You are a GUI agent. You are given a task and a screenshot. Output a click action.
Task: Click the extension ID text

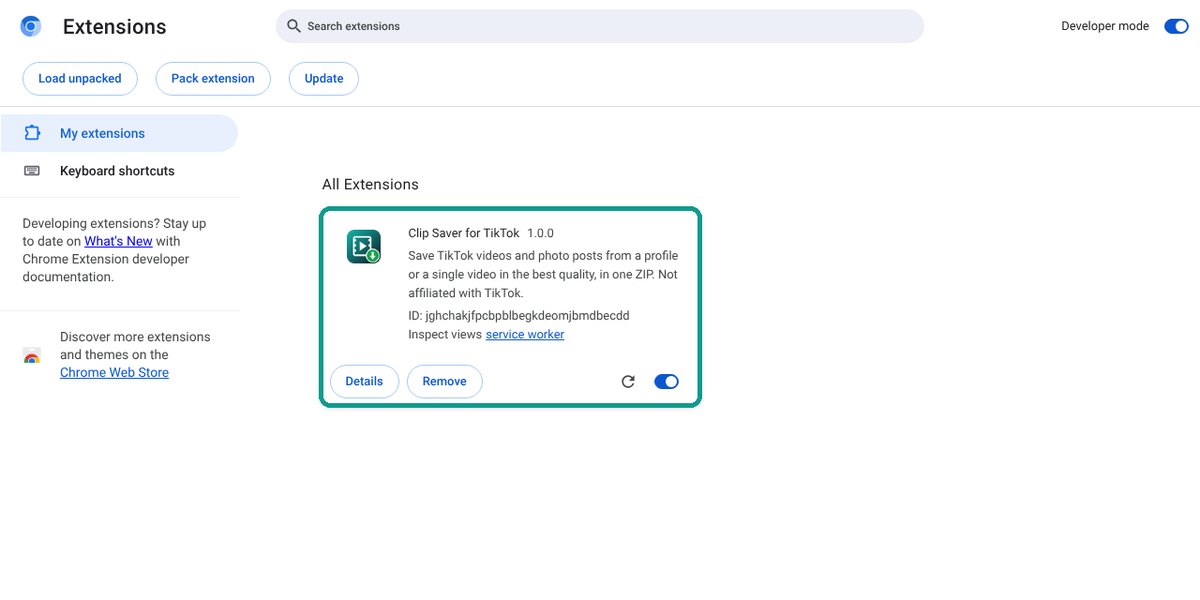coord(519,315)
